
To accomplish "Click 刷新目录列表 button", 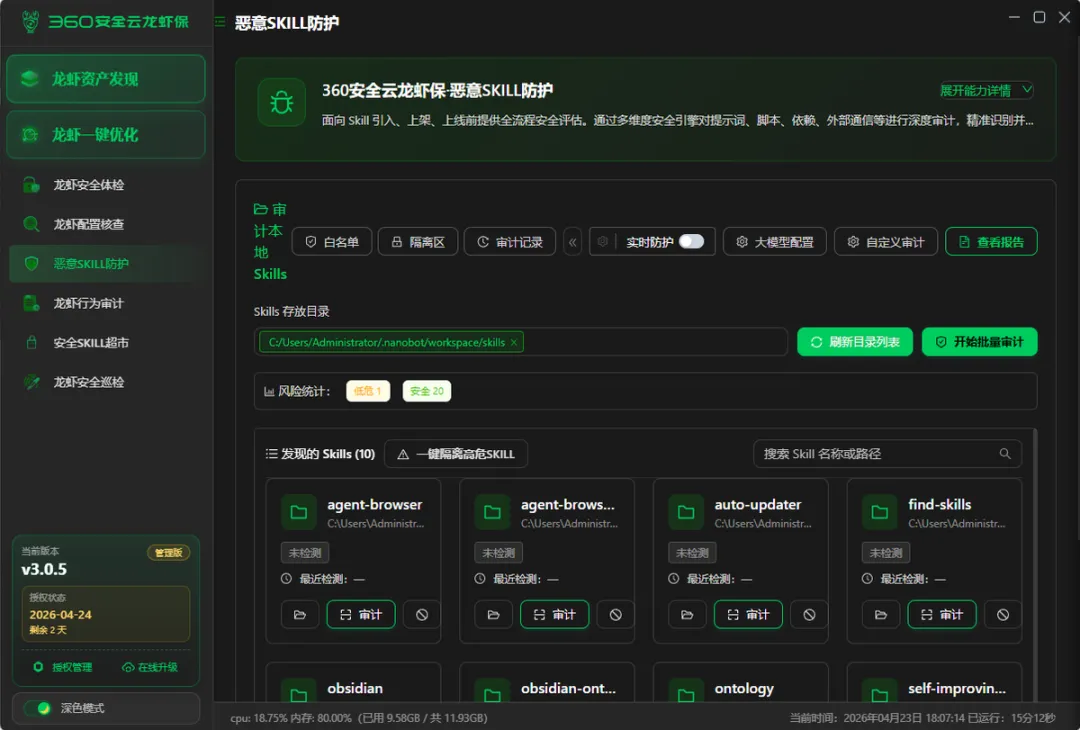I will (x=855, y=342).
